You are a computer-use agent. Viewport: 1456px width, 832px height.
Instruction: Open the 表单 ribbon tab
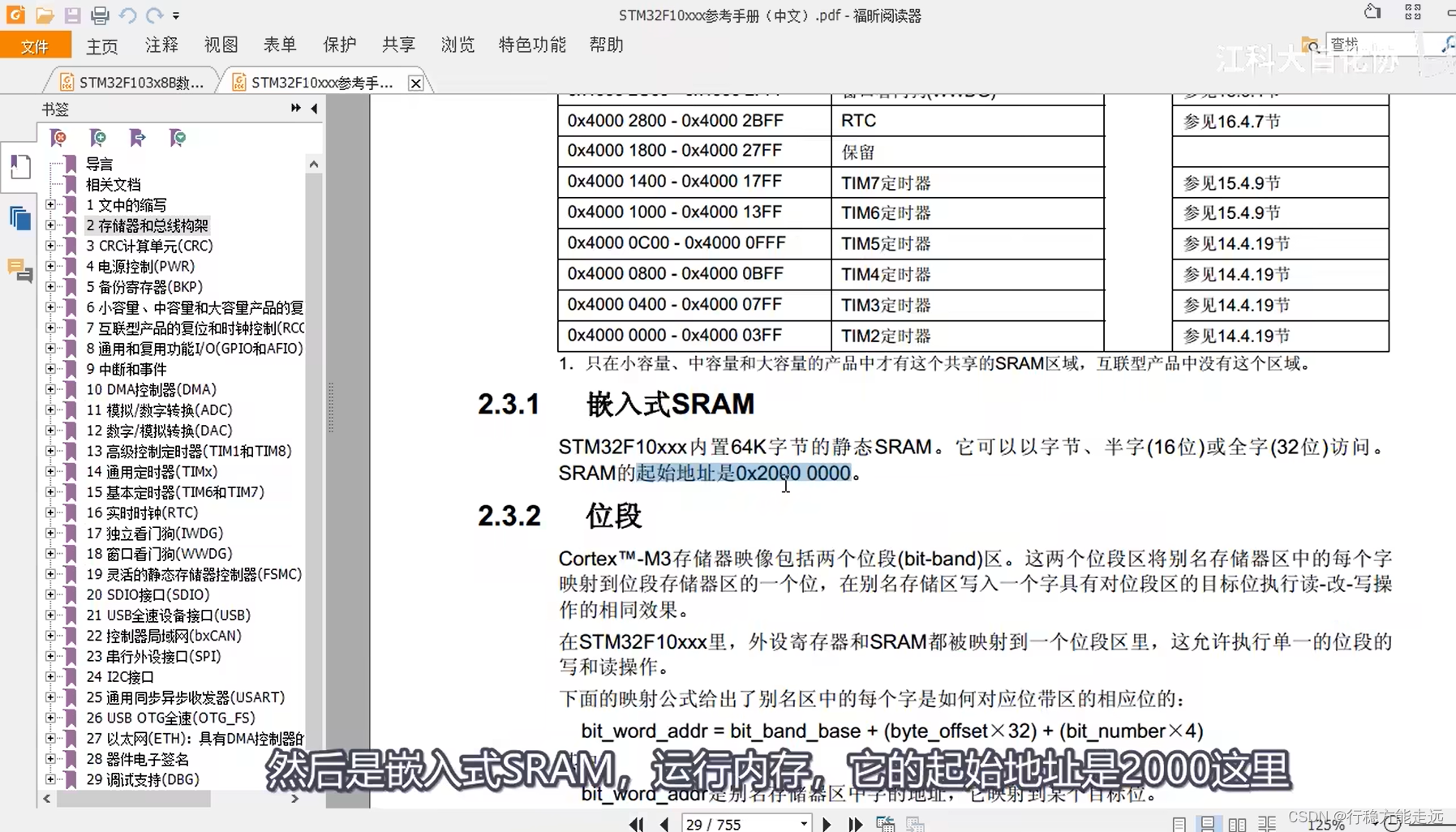tap(280, 45)
